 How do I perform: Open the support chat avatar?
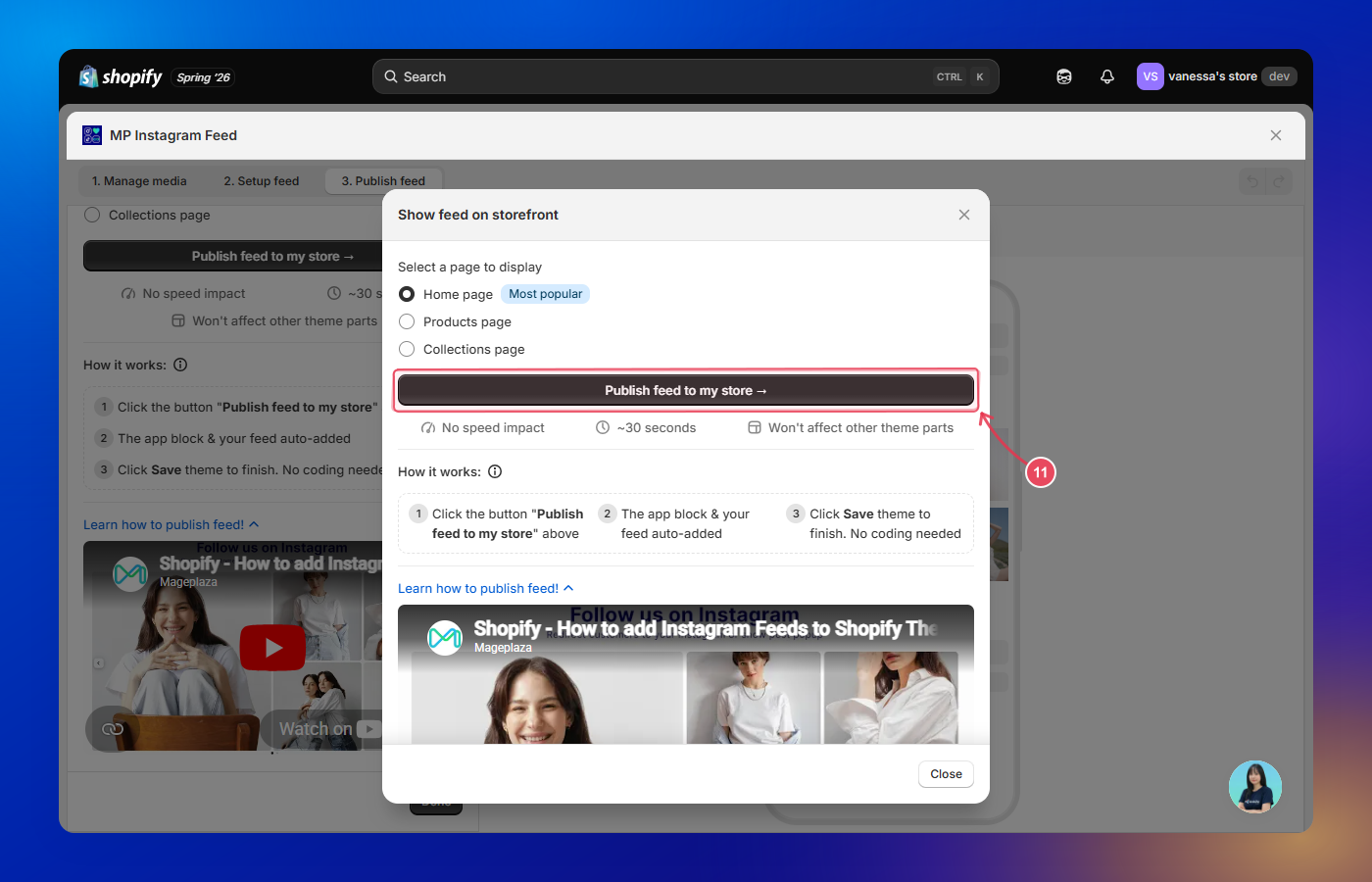click(x=1255, y=787)
